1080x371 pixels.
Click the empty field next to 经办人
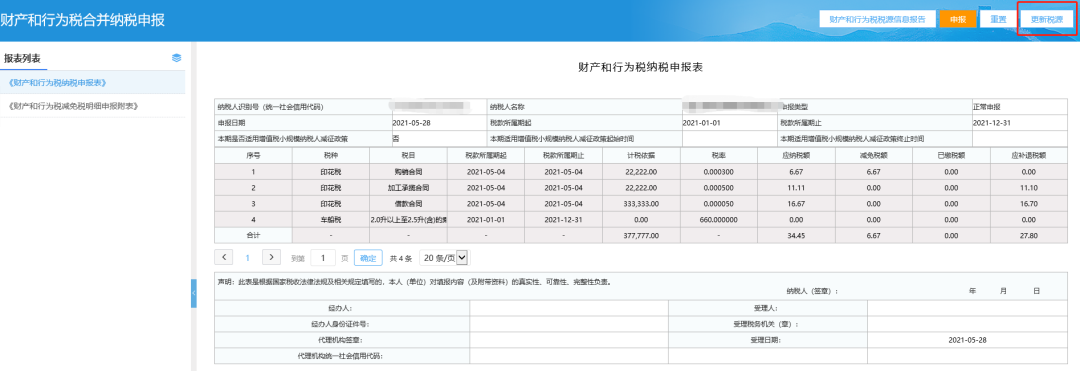pos(569,309)
